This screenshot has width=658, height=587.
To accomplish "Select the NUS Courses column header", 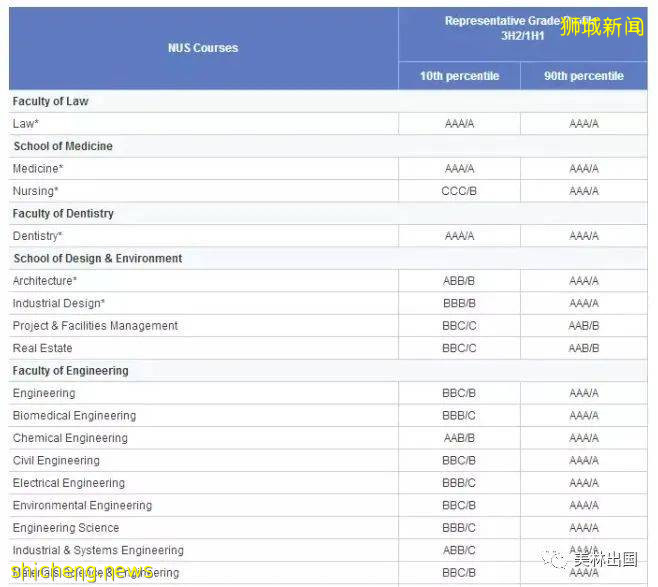I will tap(203, 48).
